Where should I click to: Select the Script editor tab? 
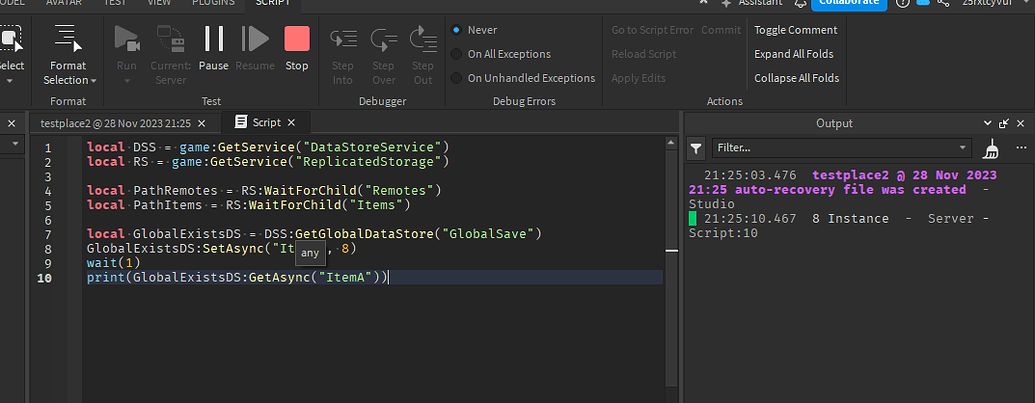coord(267,123)
